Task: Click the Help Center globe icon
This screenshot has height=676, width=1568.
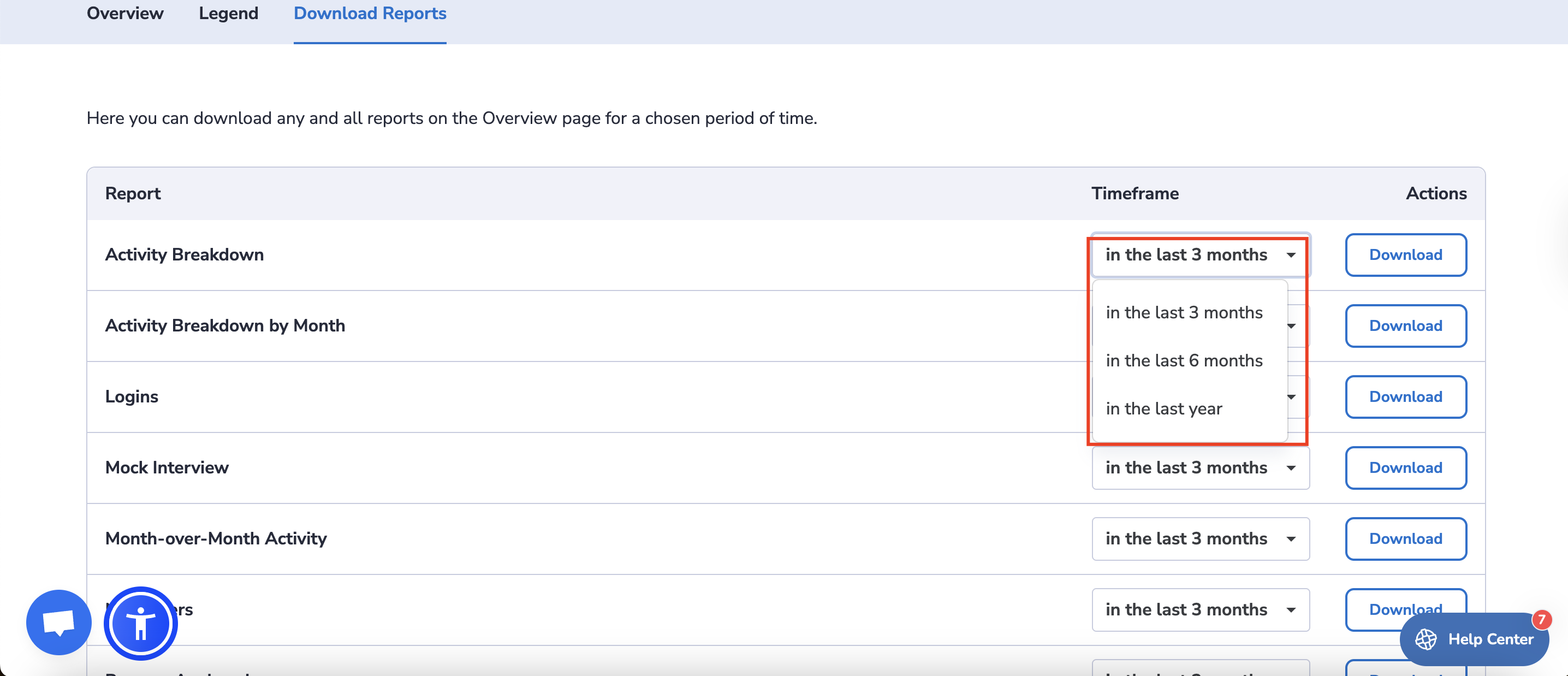Action: (1426, 639)
